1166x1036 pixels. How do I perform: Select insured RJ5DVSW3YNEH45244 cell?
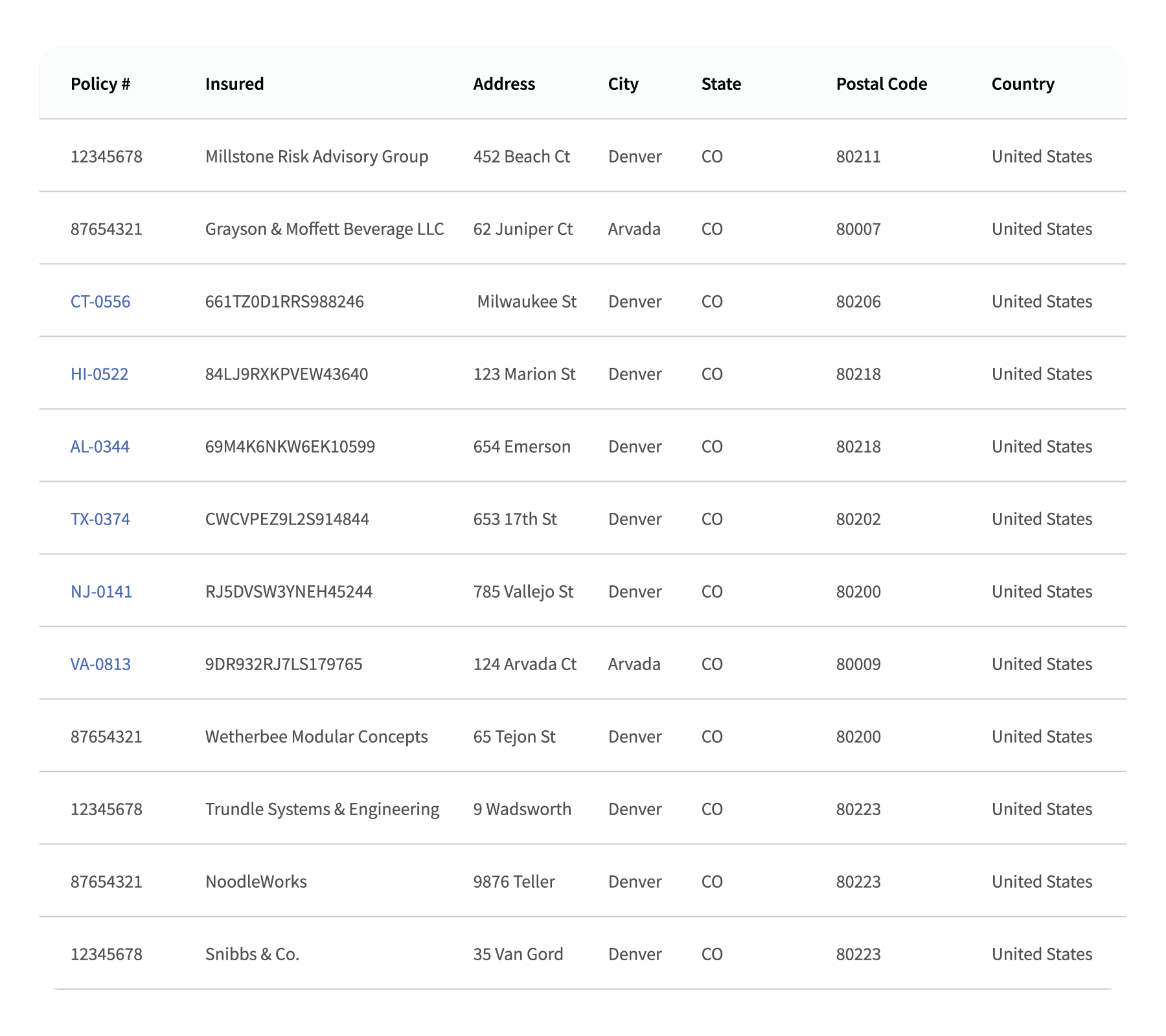click(289, 591)
